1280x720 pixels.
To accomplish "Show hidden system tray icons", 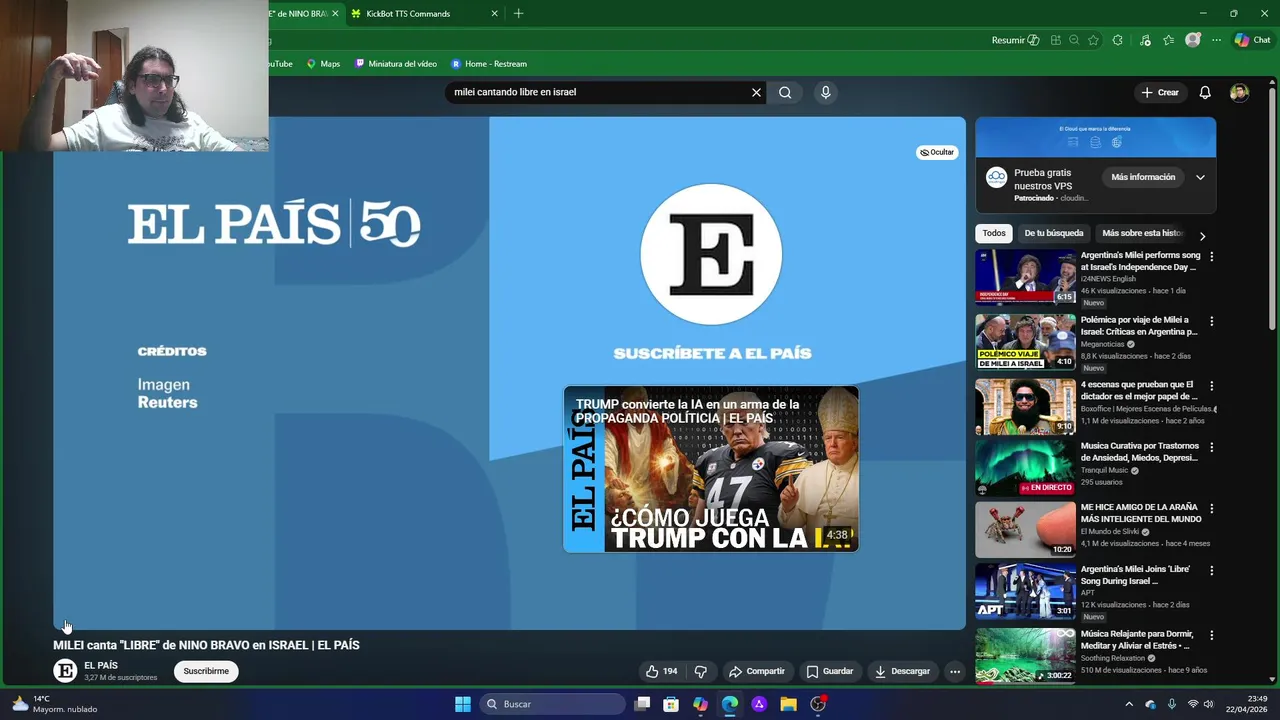I will click(x=1129, y=704).
